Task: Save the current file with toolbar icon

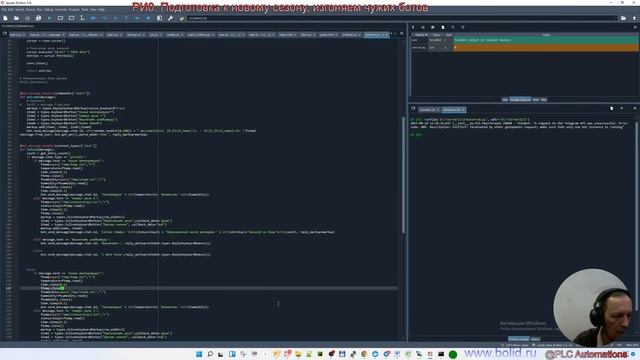Action: pyautogui.click(x=27, y=18)
